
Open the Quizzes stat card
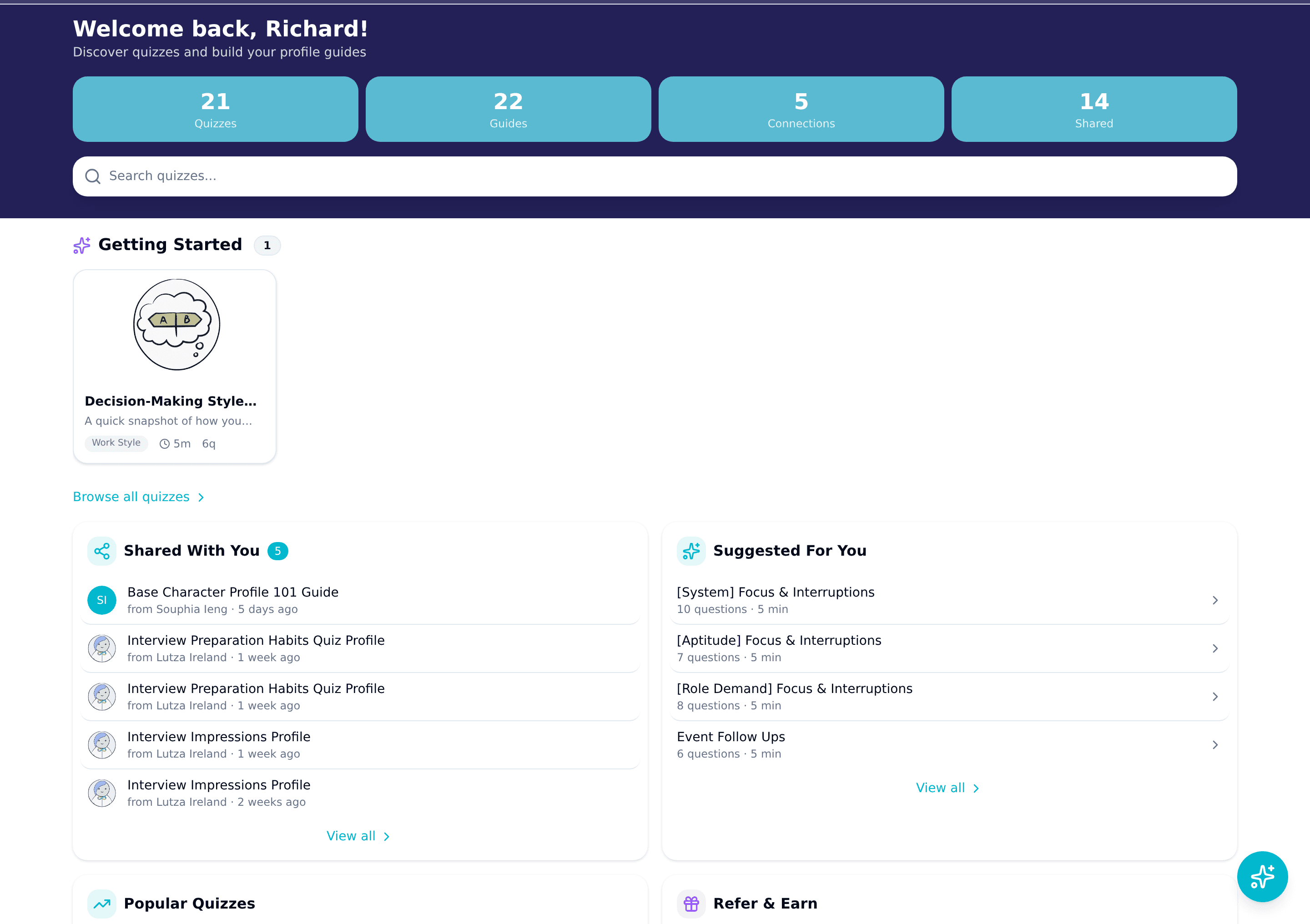(x=215, y=109)
